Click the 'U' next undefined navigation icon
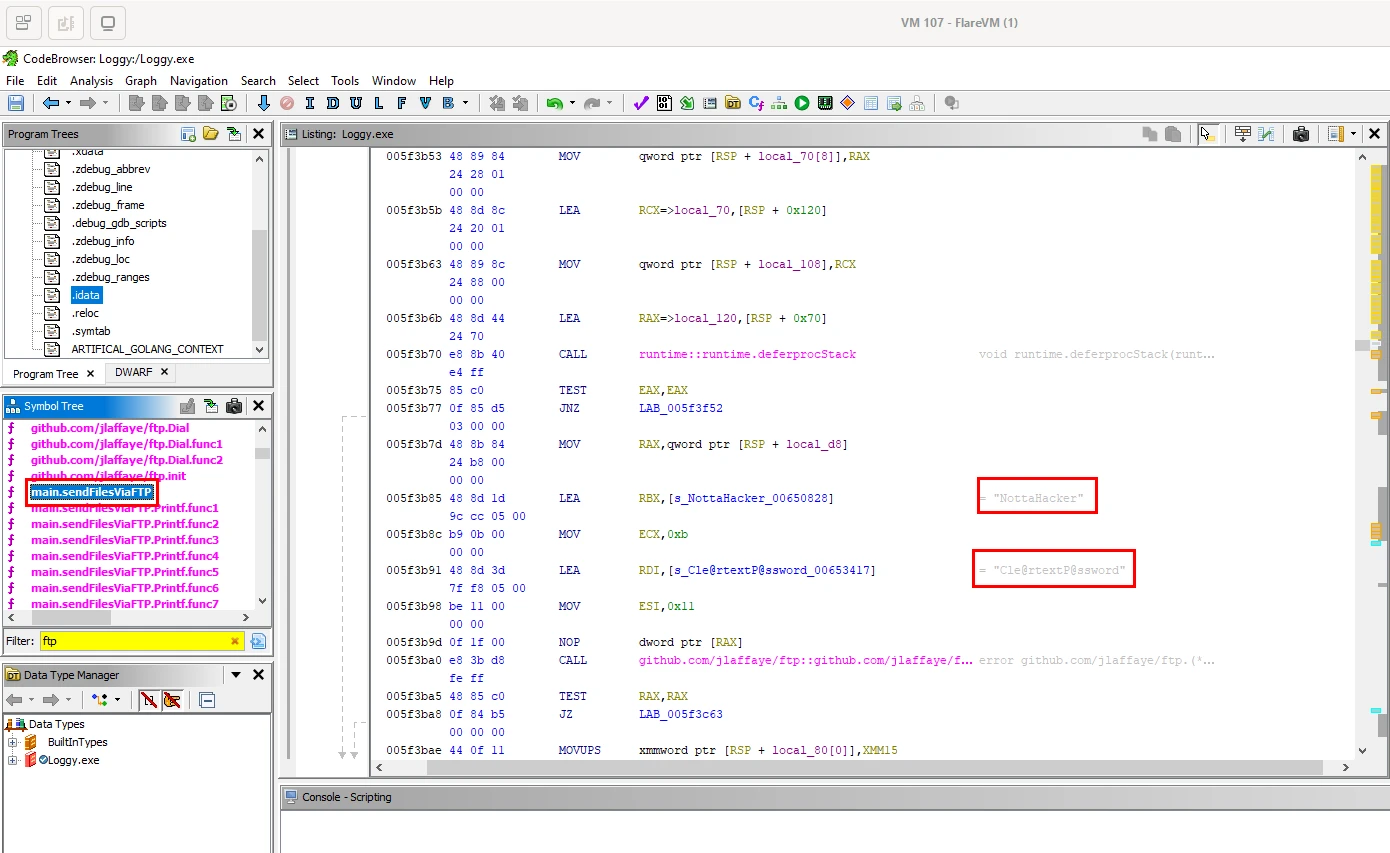The height and width of the screenshot is (853, 1390). [355, 103]
